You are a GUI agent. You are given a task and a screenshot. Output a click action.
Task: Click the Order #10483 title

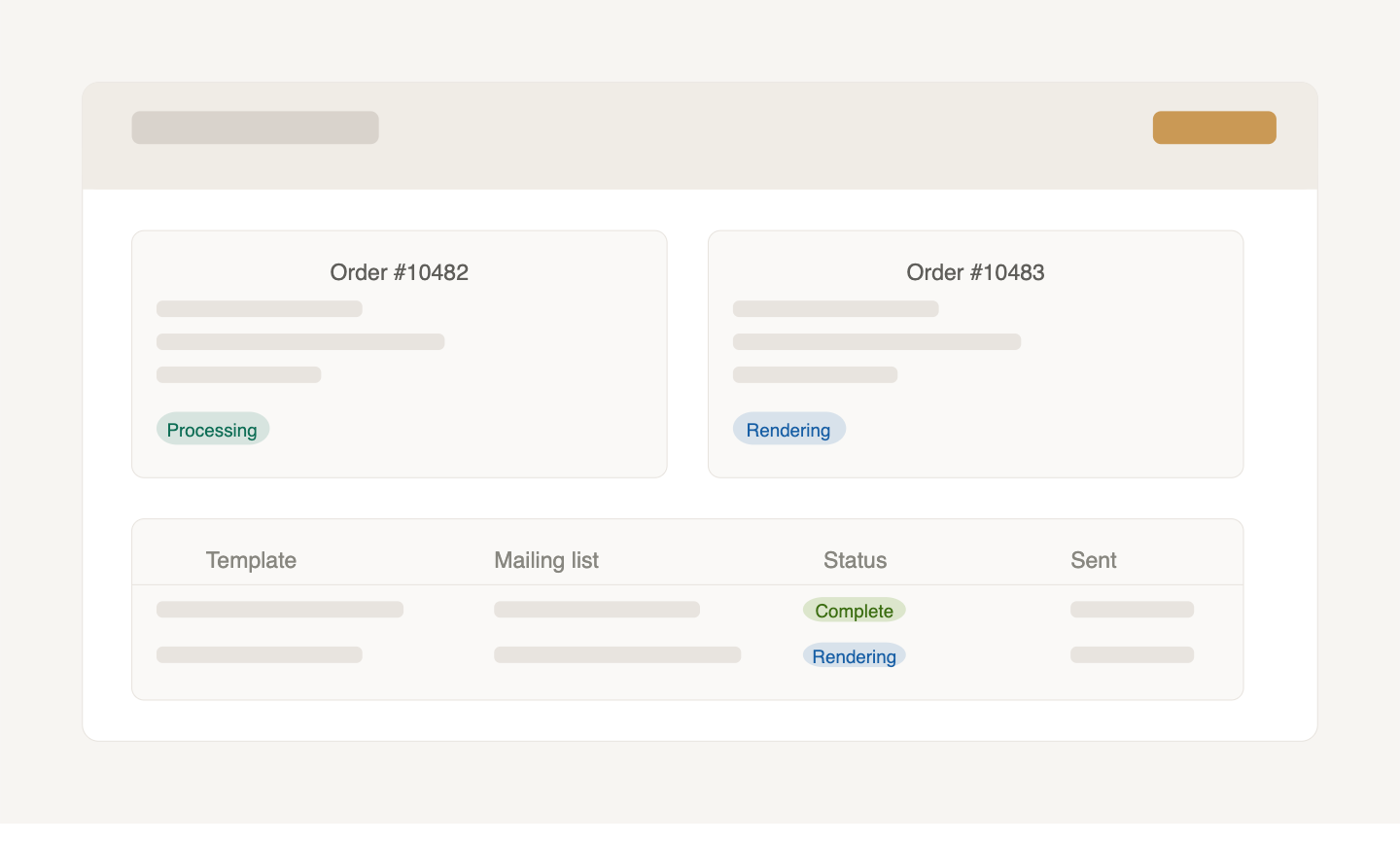pyautogui.click(x=975, y=272)
